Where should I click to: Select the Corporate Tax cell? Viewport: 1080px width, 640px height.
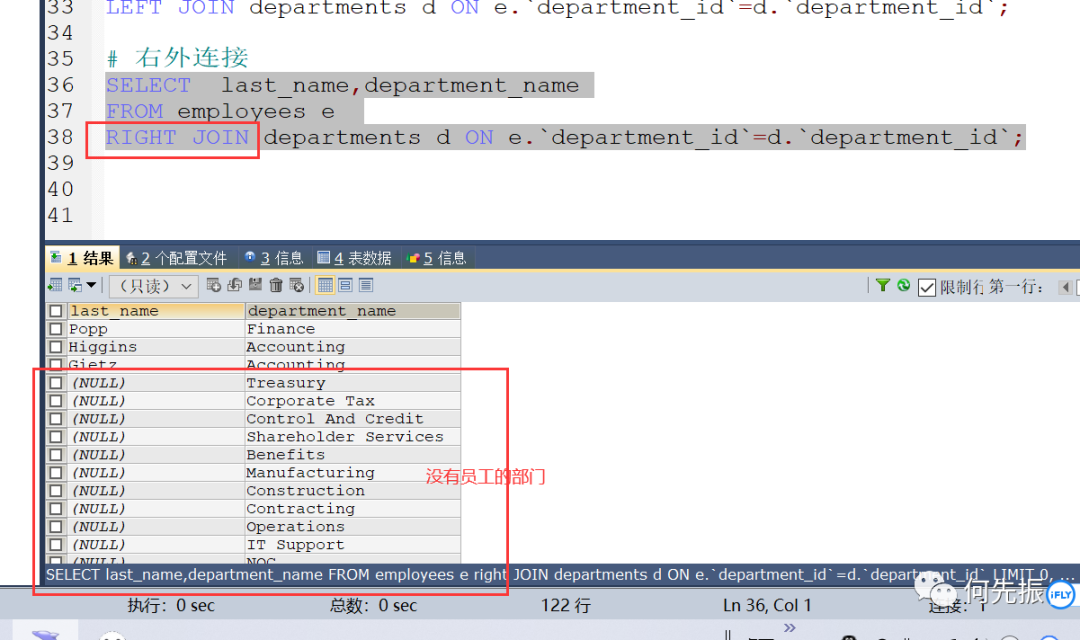(x=353, y=401)
